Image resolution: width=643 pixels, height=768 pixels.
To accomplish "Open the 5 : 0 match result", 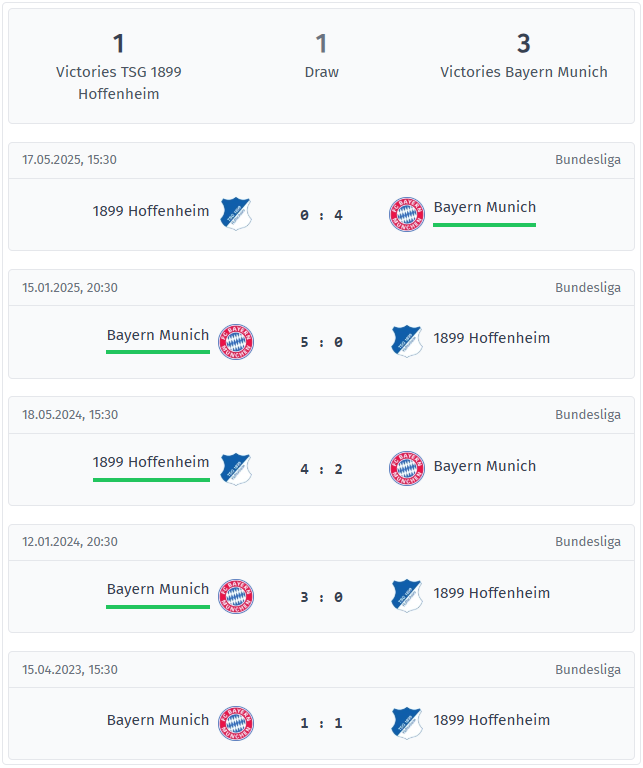I will click(x=321, y=342).
